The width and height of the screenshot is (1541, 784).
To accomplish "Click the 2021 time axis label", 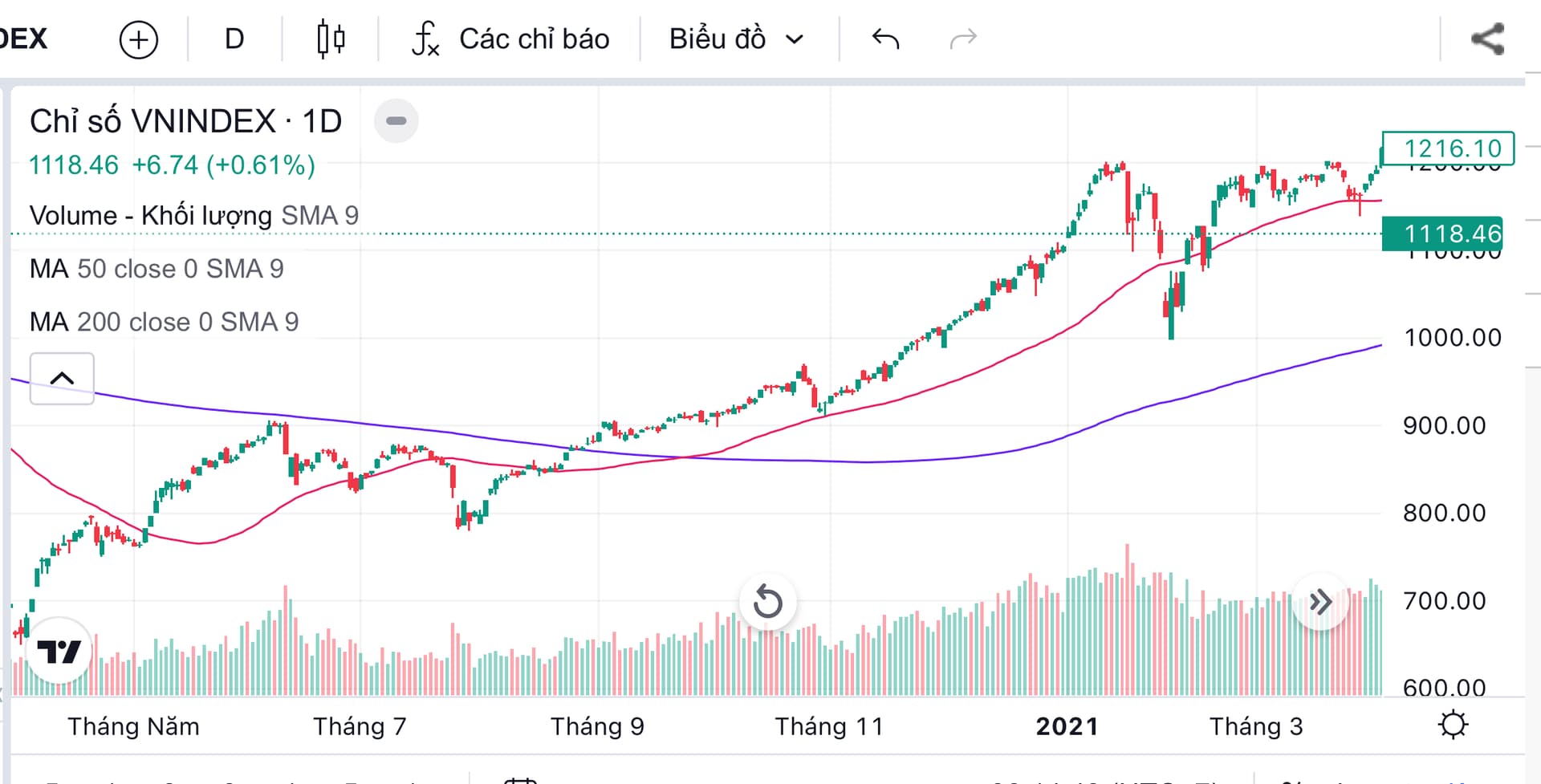I will [x=1067, y=726].
